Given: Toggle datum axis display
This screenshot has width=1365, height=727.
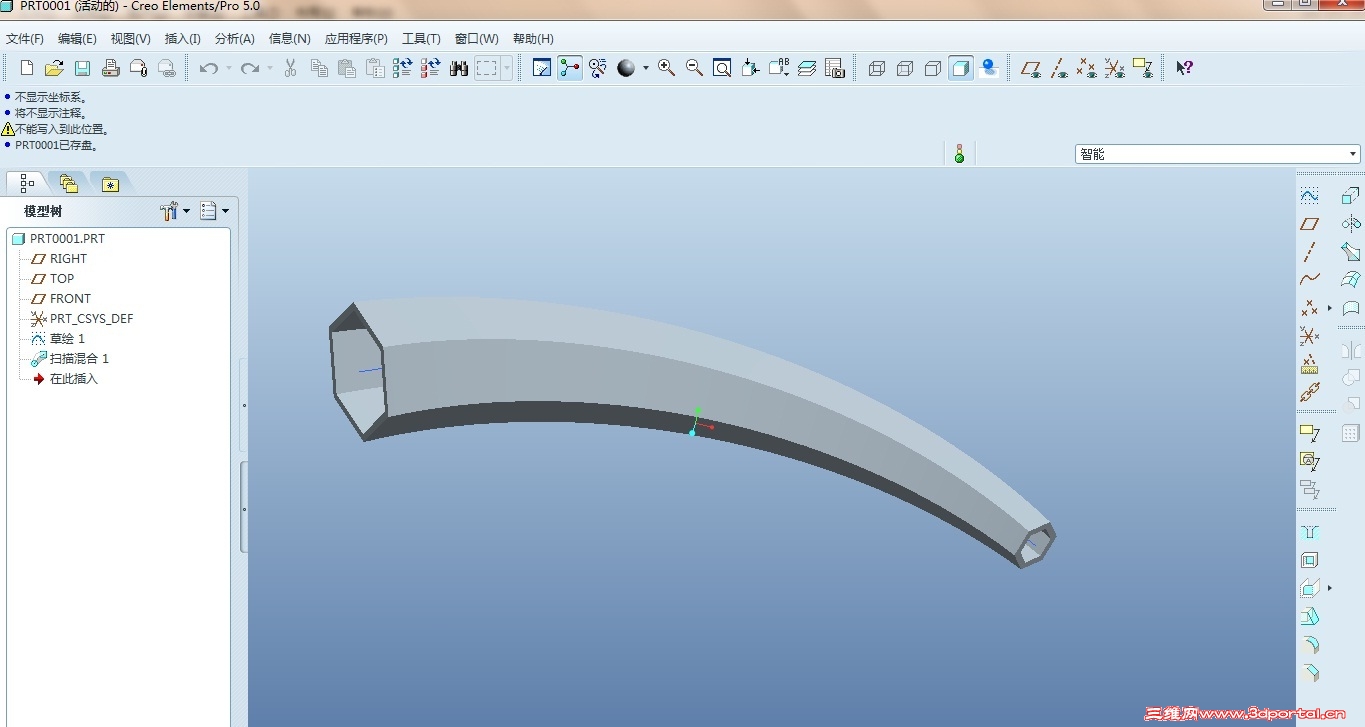Looking at the screenshot, I should click(1059, 68).
